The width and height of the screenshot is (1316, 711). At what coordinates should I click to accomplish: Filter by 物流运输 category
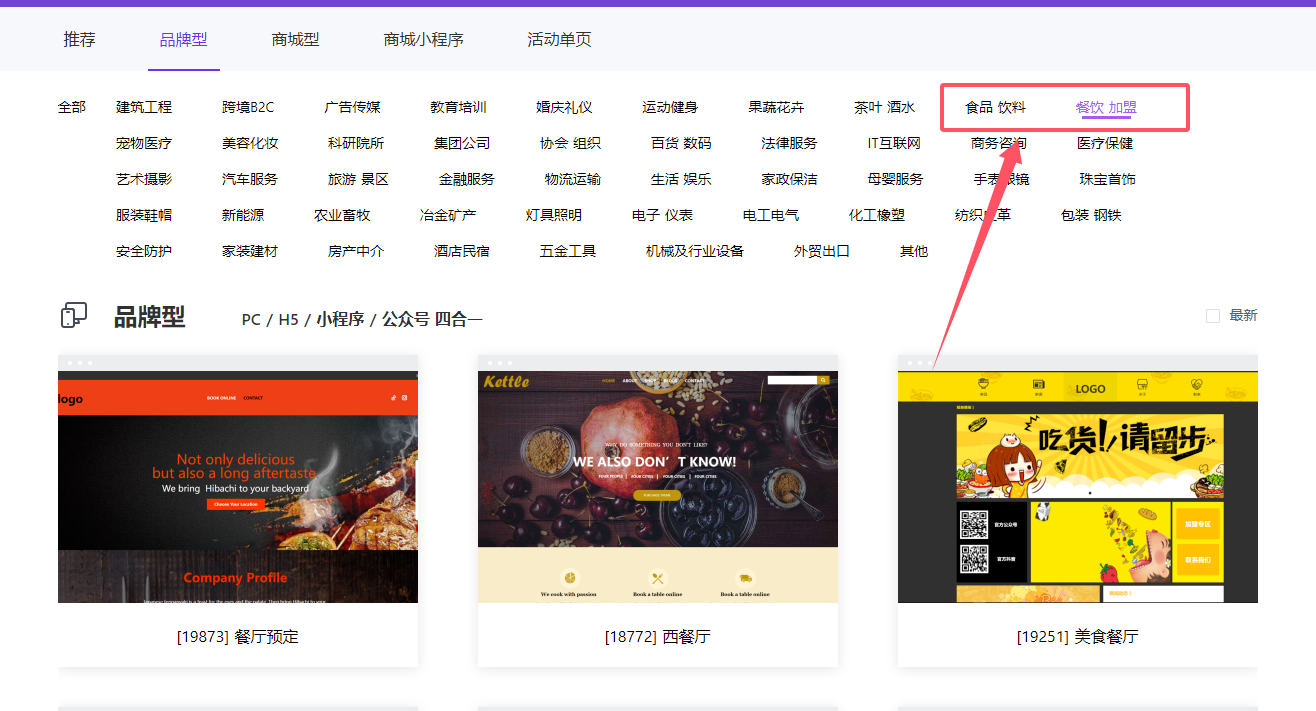(573, 179)
